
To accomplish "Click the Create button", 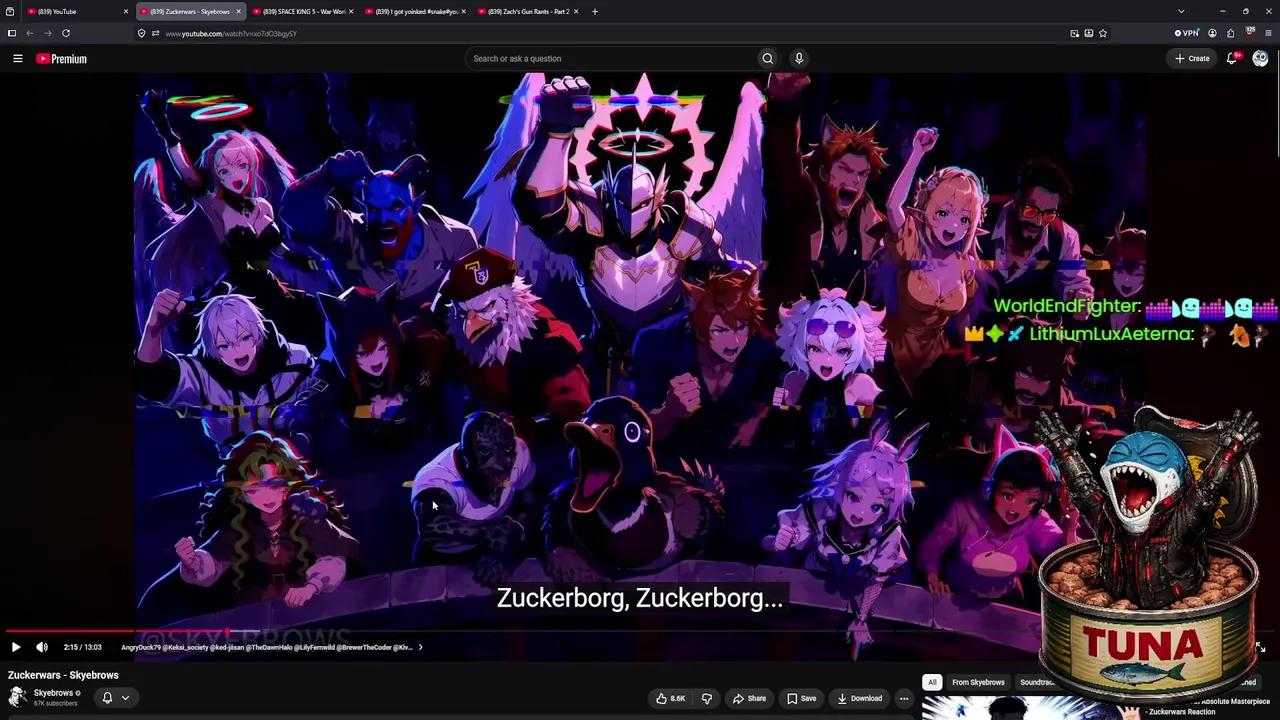I will (x=1193, y=58).
